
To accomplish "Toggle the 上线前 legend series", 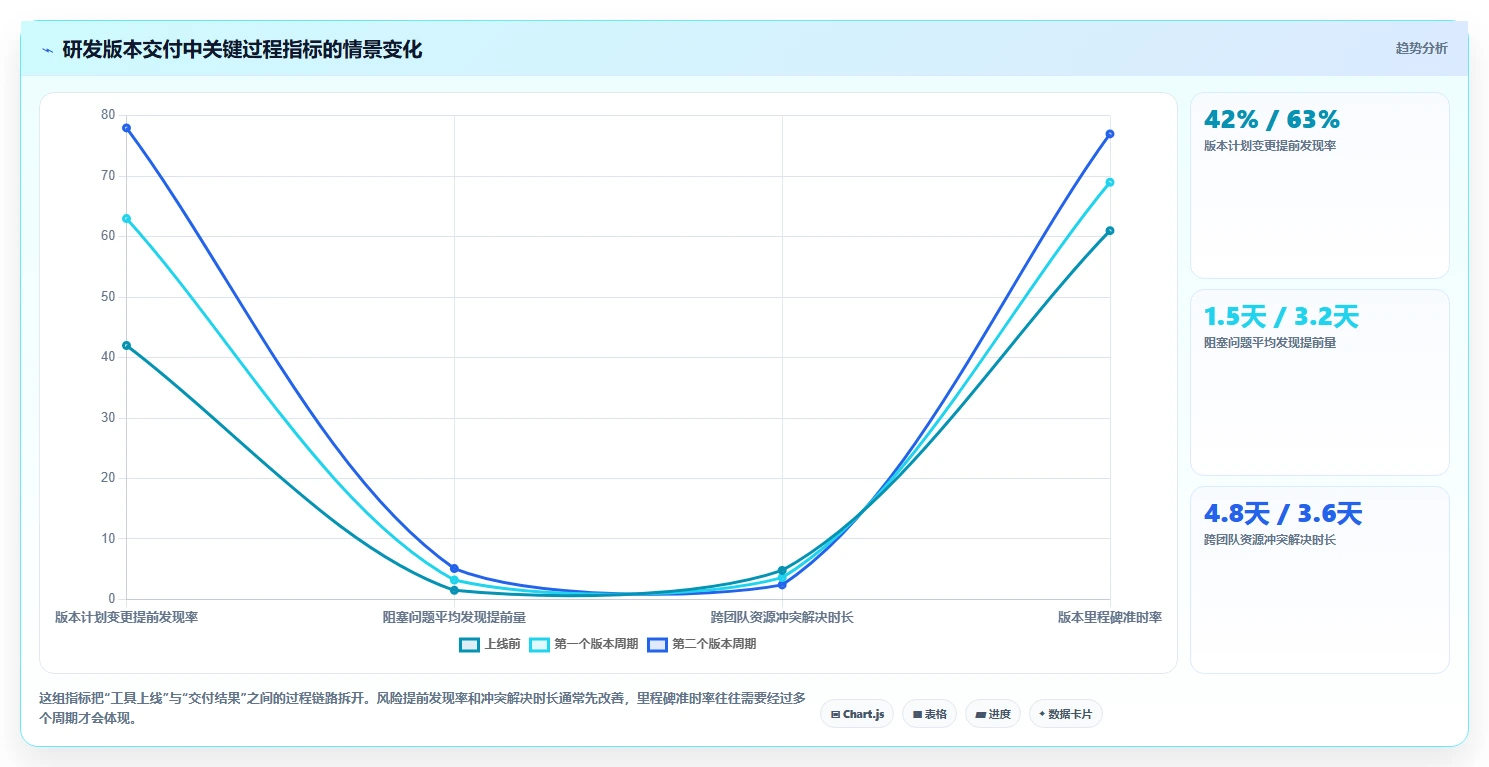I will click(490, 644).
